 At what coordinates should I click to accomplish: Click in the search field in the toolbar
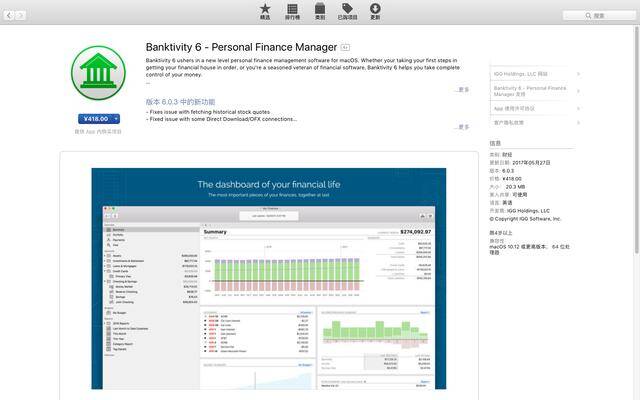point(599,16)
